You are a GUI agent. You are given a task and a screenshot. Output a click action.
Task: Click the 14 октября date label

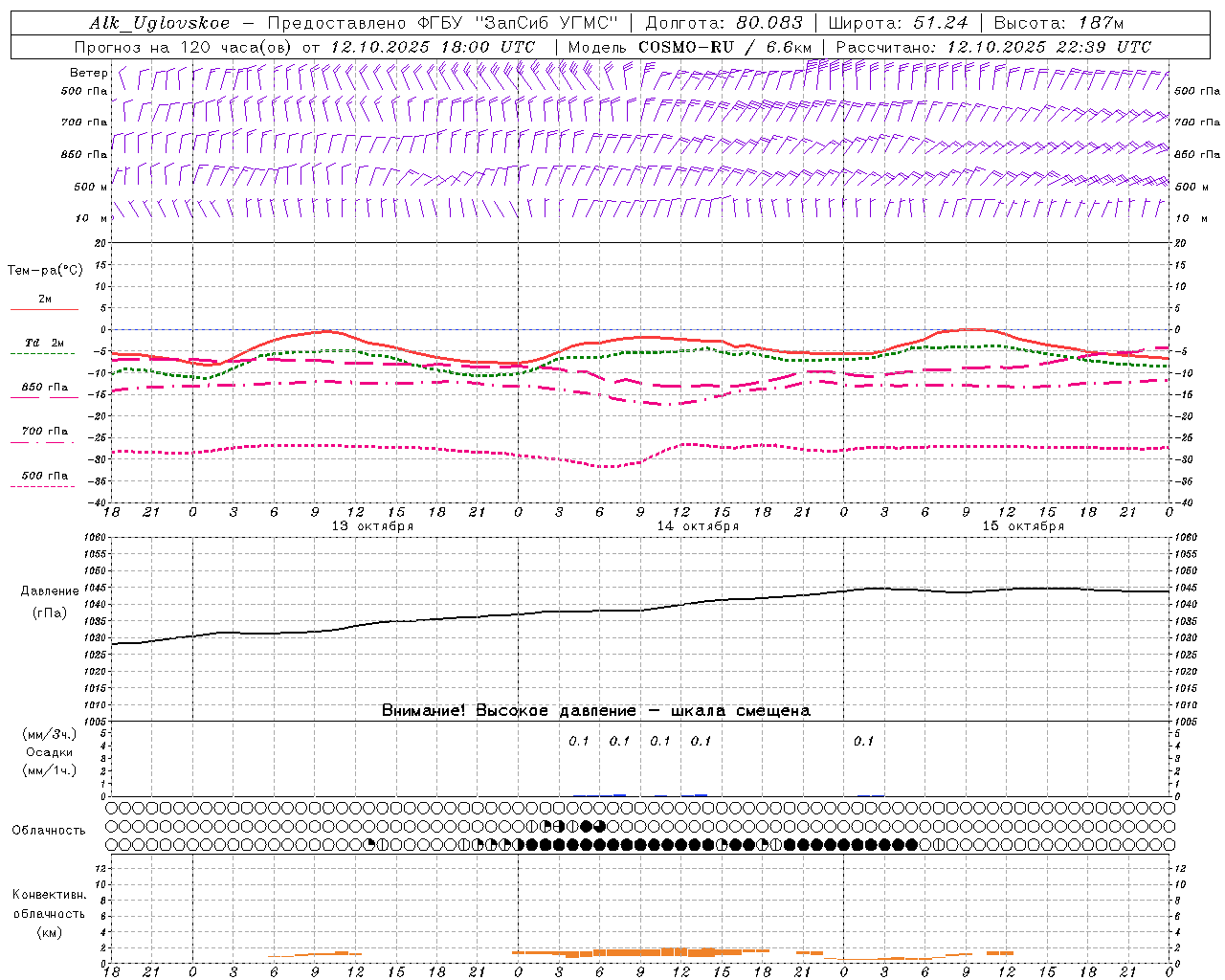pyautogui.click(x=698, y=526)
